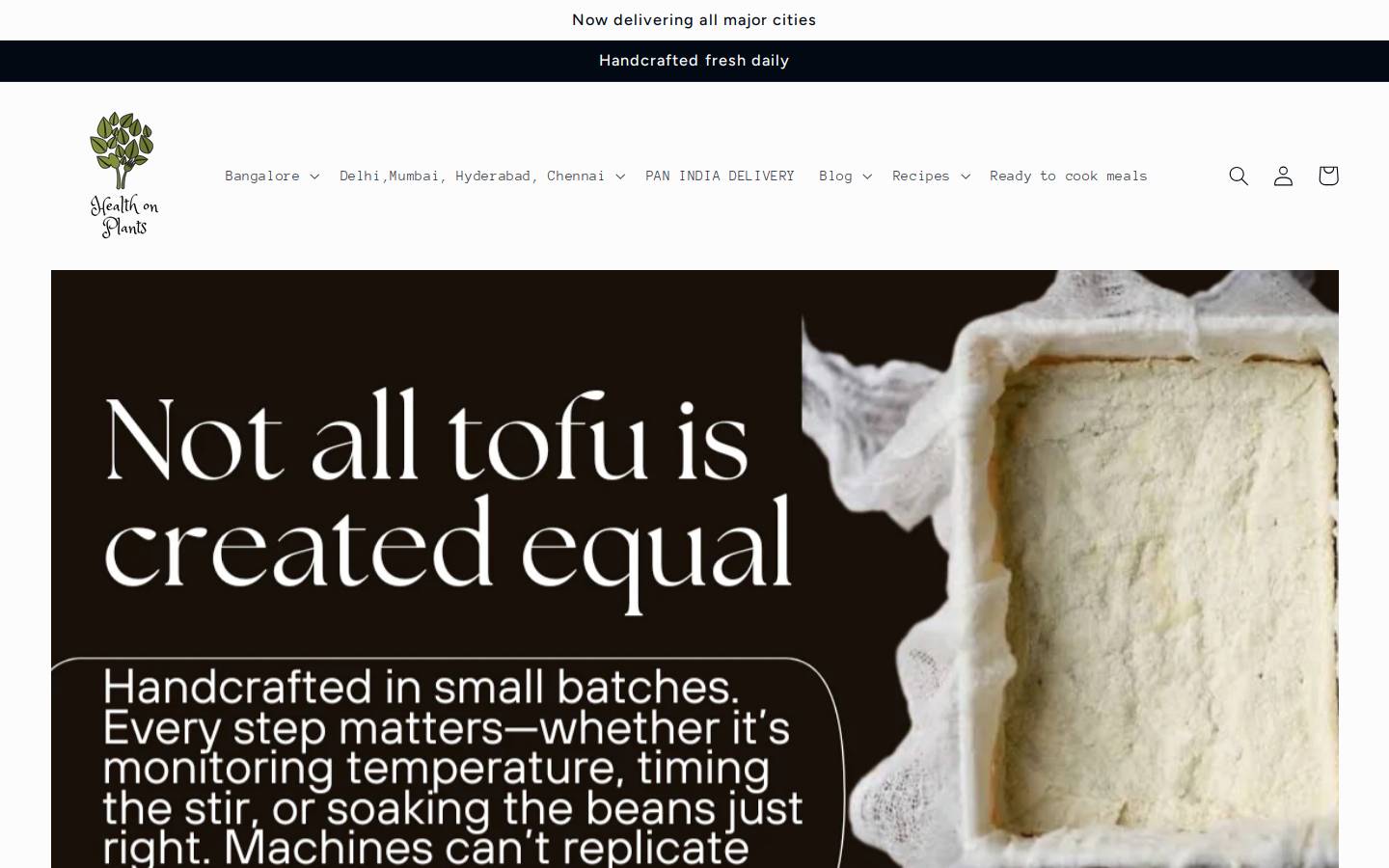Open the PAN INDIA DELIVERY link
This screenshot has height=868, width=1389.
coord(720,176)
